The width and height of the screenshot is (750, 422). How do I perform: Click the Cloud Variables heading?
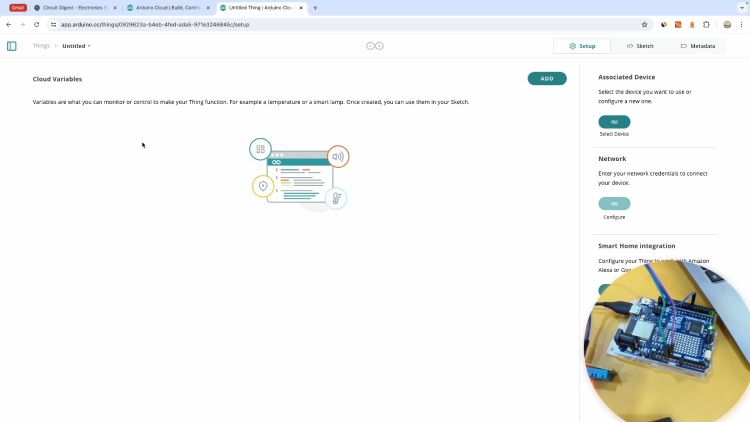(57, 79)
